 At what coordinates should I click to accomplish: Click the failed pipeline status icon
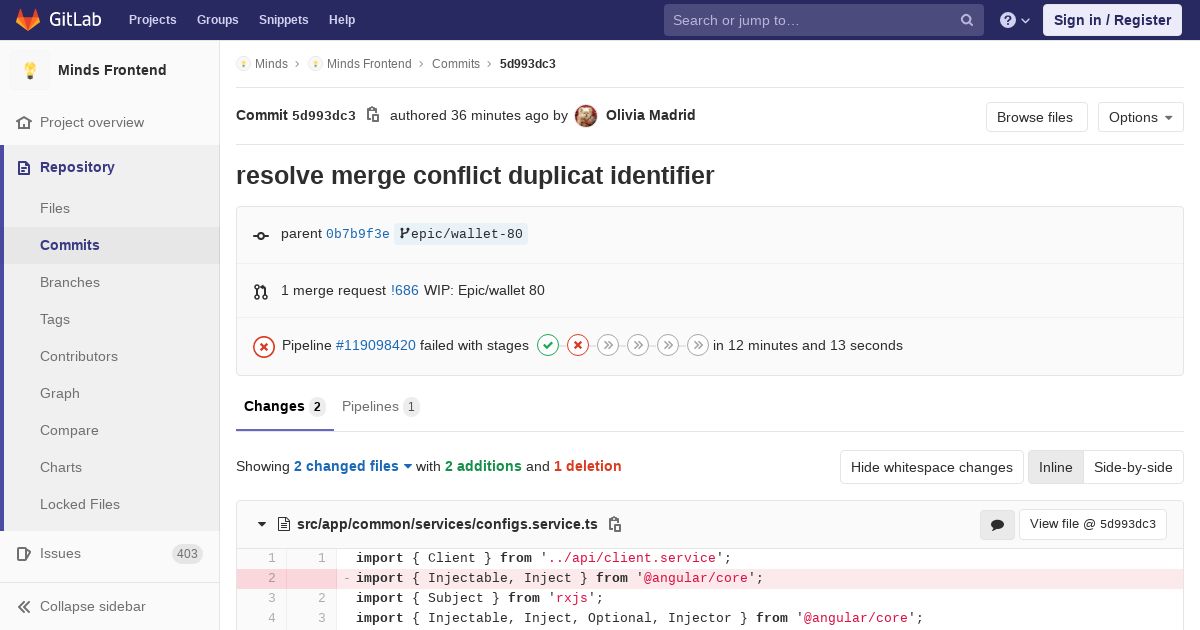pyautogui.click(x=264, y=346)
